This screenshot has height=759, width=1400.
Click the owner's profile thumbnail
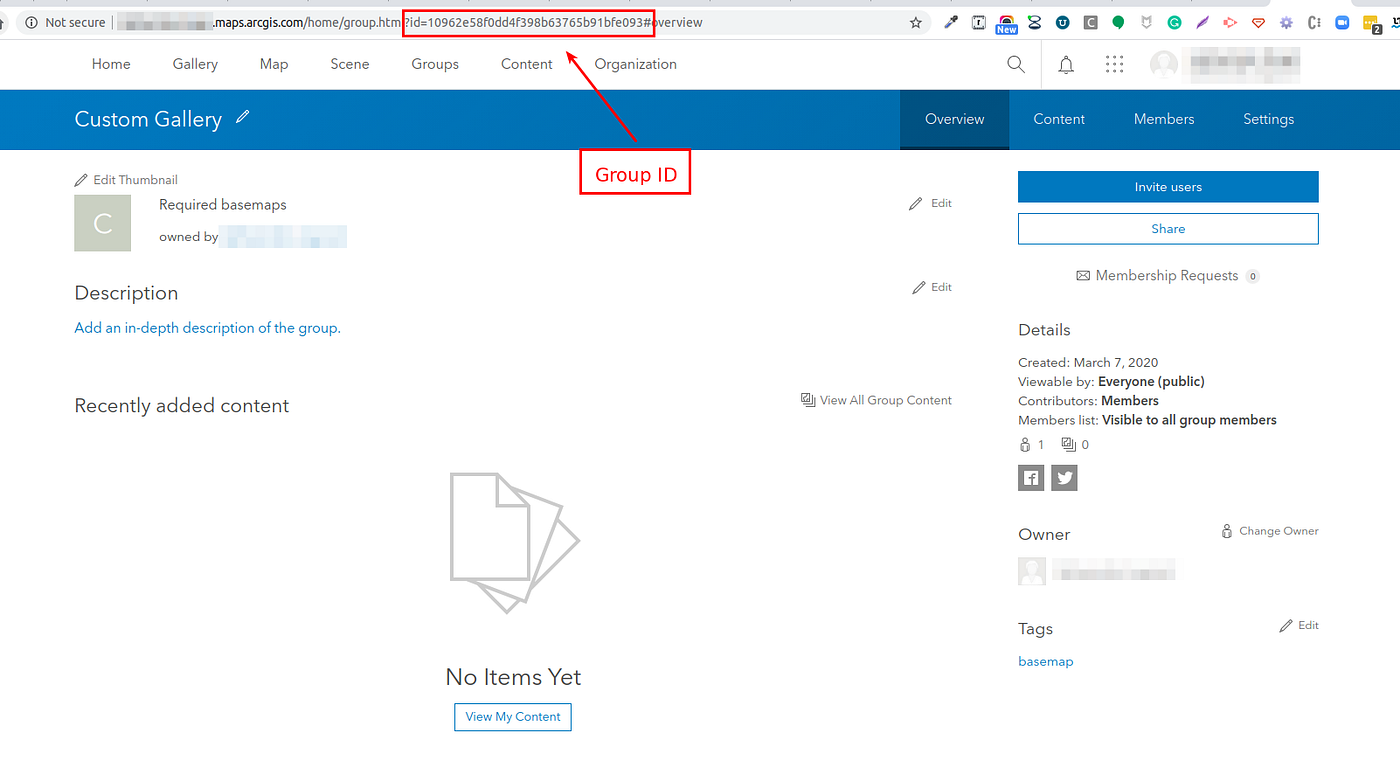(x=1031, y=570)
